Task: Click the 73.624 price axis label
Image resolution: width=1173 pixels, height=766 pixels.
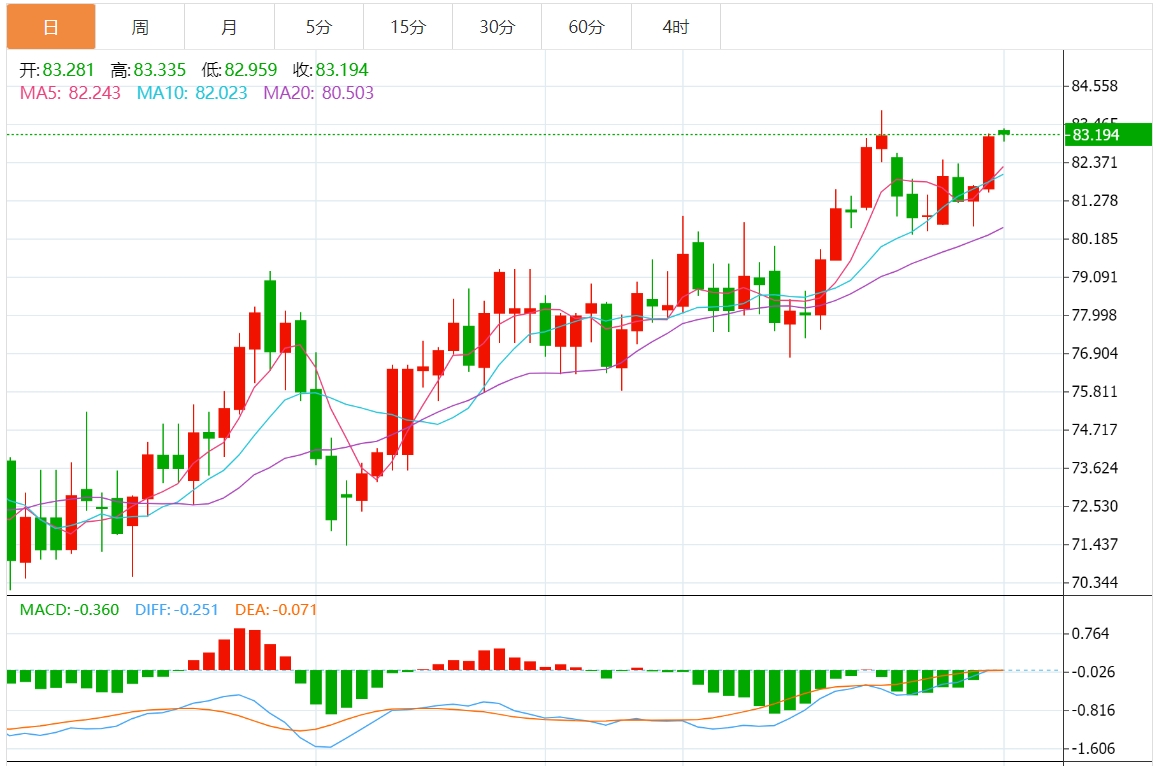Action: click(1094, 468)
